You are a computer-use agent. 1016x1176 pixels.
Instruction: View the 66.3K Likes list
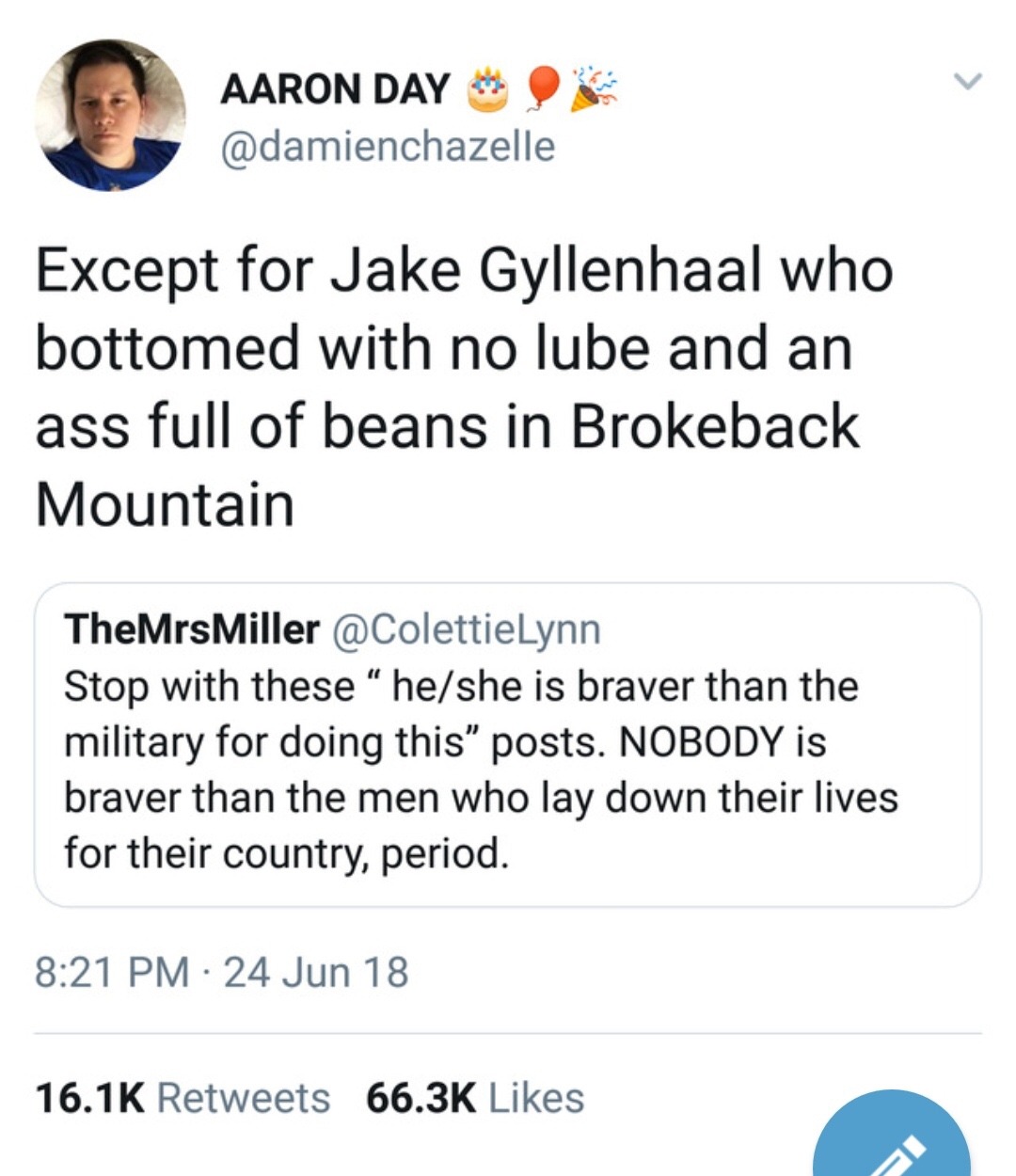point(475,1098)
